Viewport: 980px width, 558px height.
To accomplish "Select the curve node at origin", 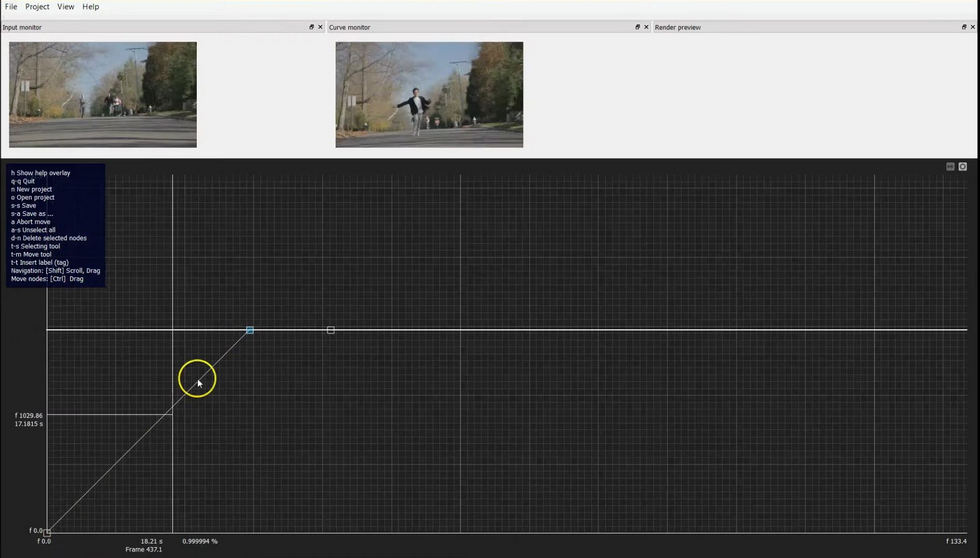I will coord(47,533).
